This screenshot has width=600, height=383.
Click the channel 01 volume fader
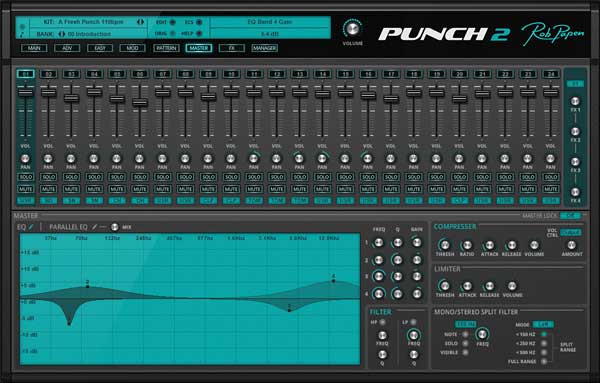[x=25, y=92]
